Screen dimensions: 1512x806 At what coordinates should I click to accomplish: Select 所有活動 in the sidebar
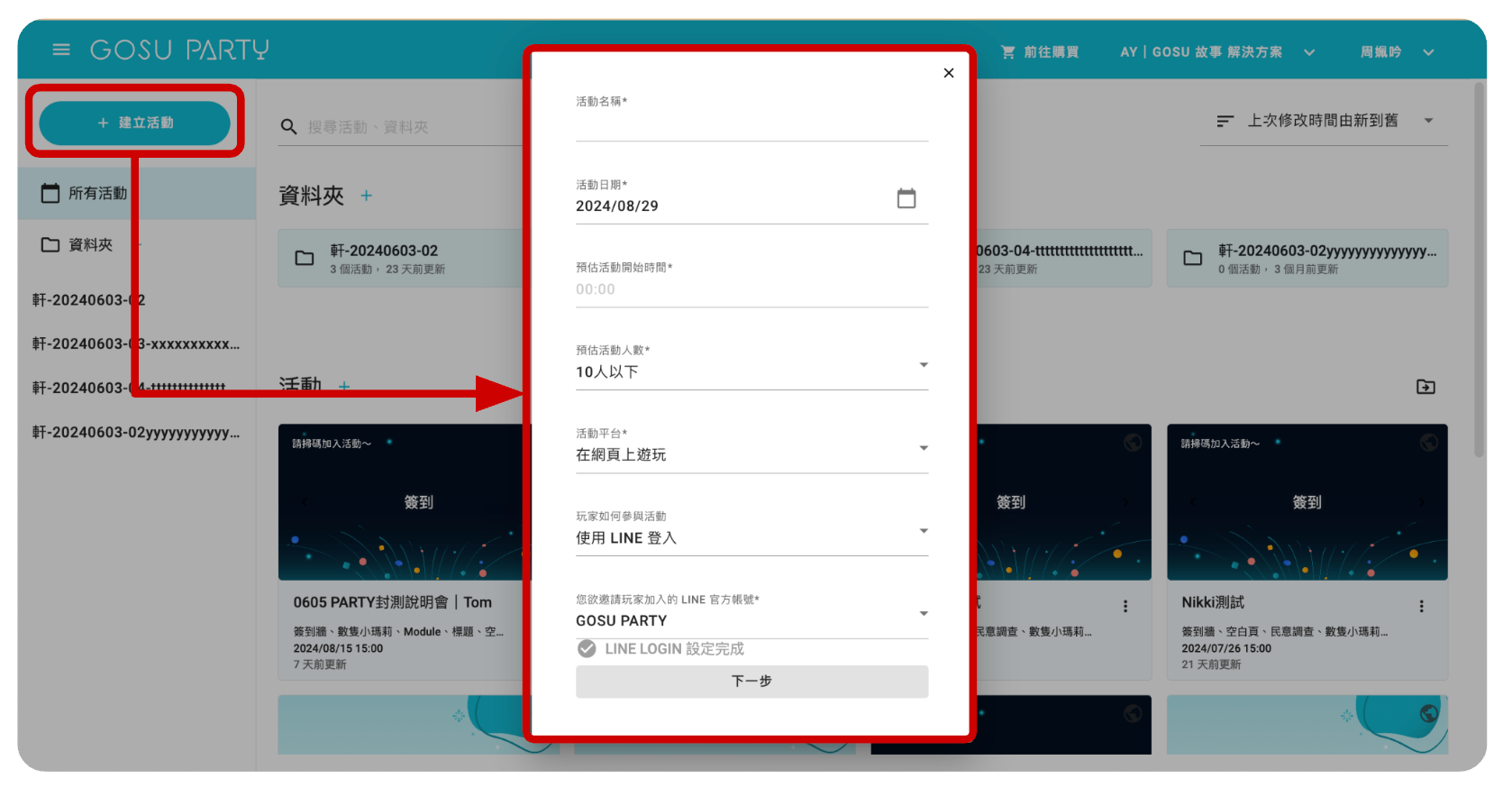pos(97,194)
